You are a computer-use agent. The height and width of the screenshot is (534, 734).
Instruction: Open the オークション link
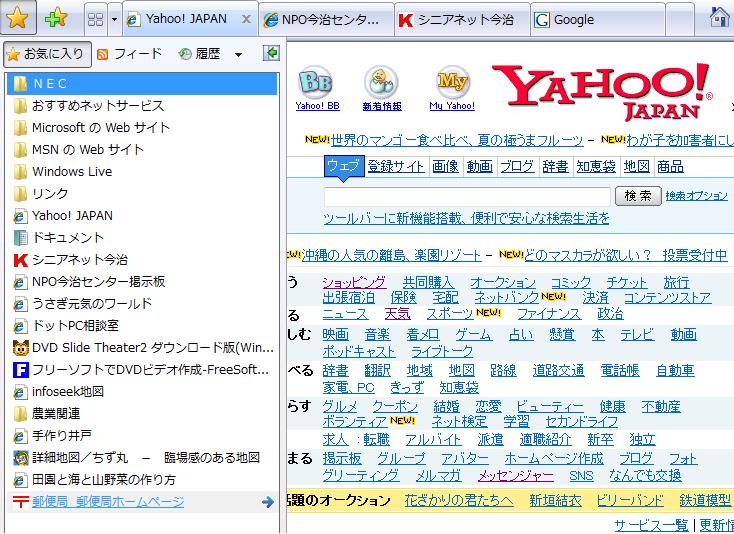503,282
